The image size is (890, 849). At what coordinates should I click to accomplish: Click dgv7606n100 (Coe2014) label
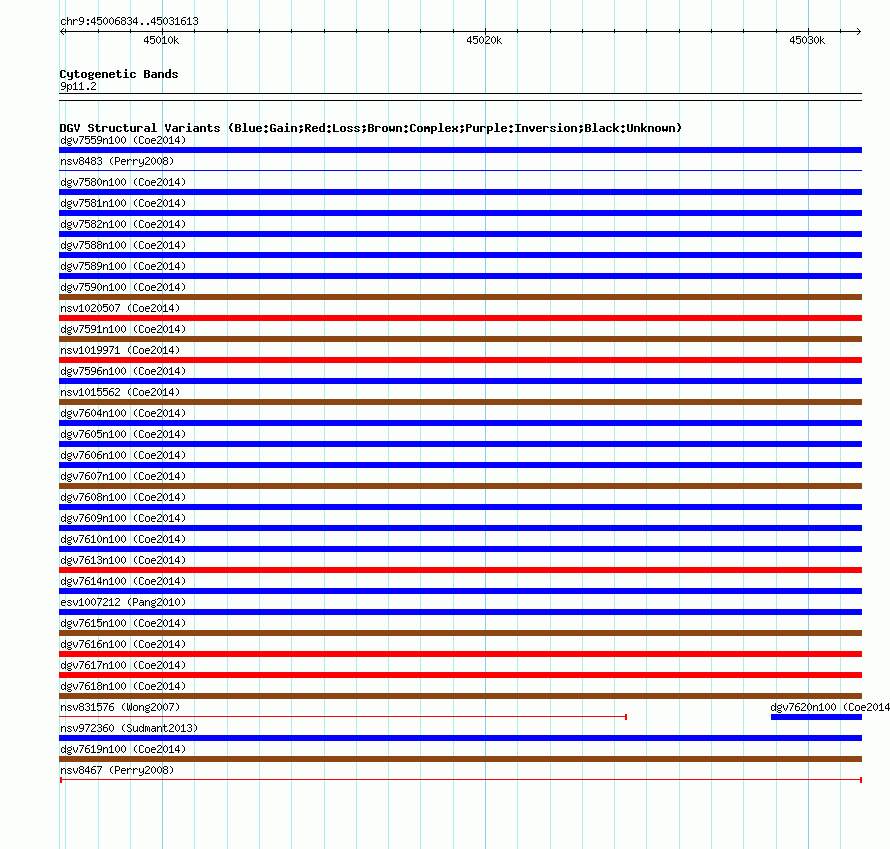coord(123,455)
